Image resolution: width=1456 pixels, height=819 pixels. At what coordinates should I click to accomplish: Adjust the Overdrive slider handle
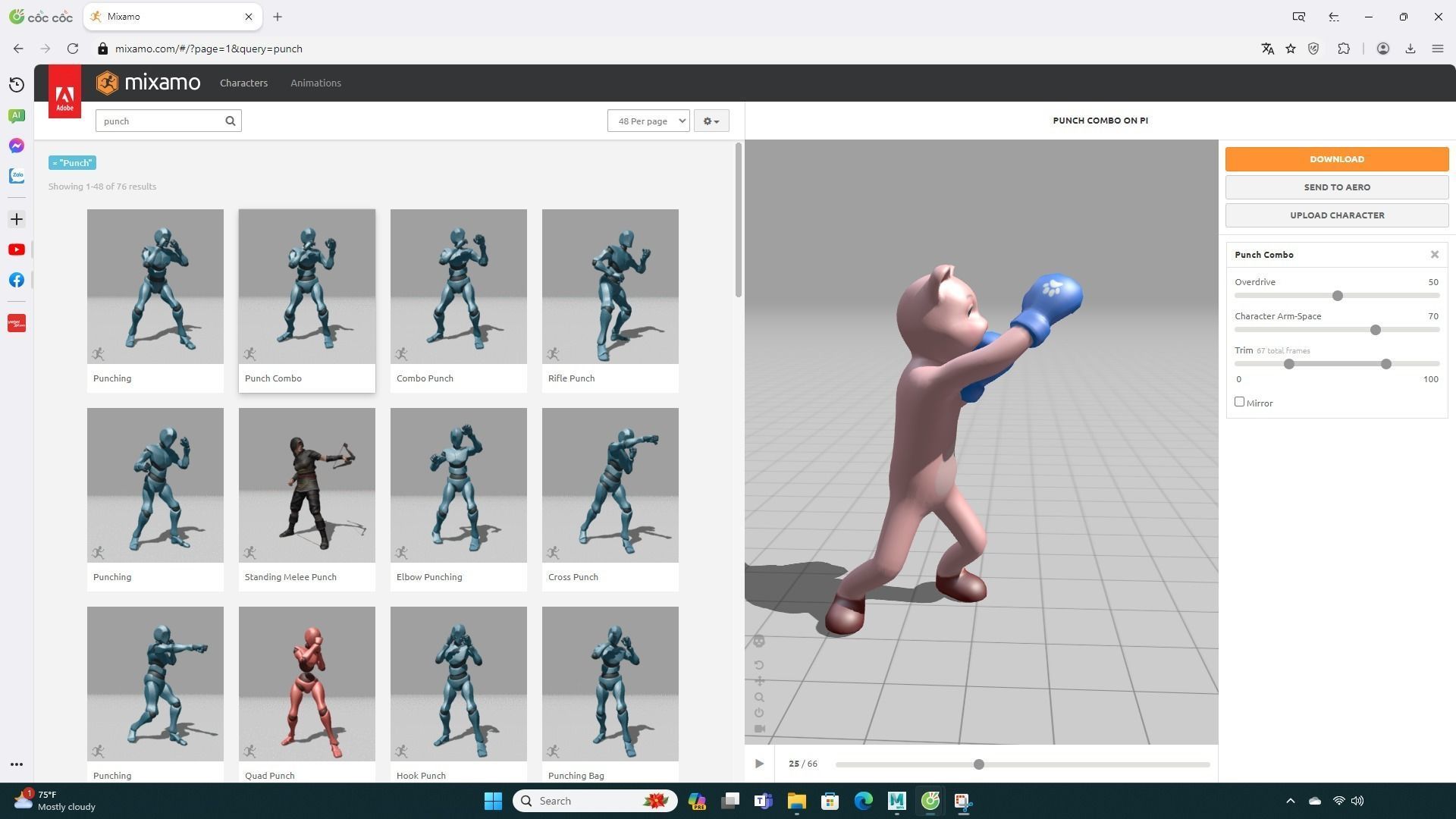click(1337, 296)
